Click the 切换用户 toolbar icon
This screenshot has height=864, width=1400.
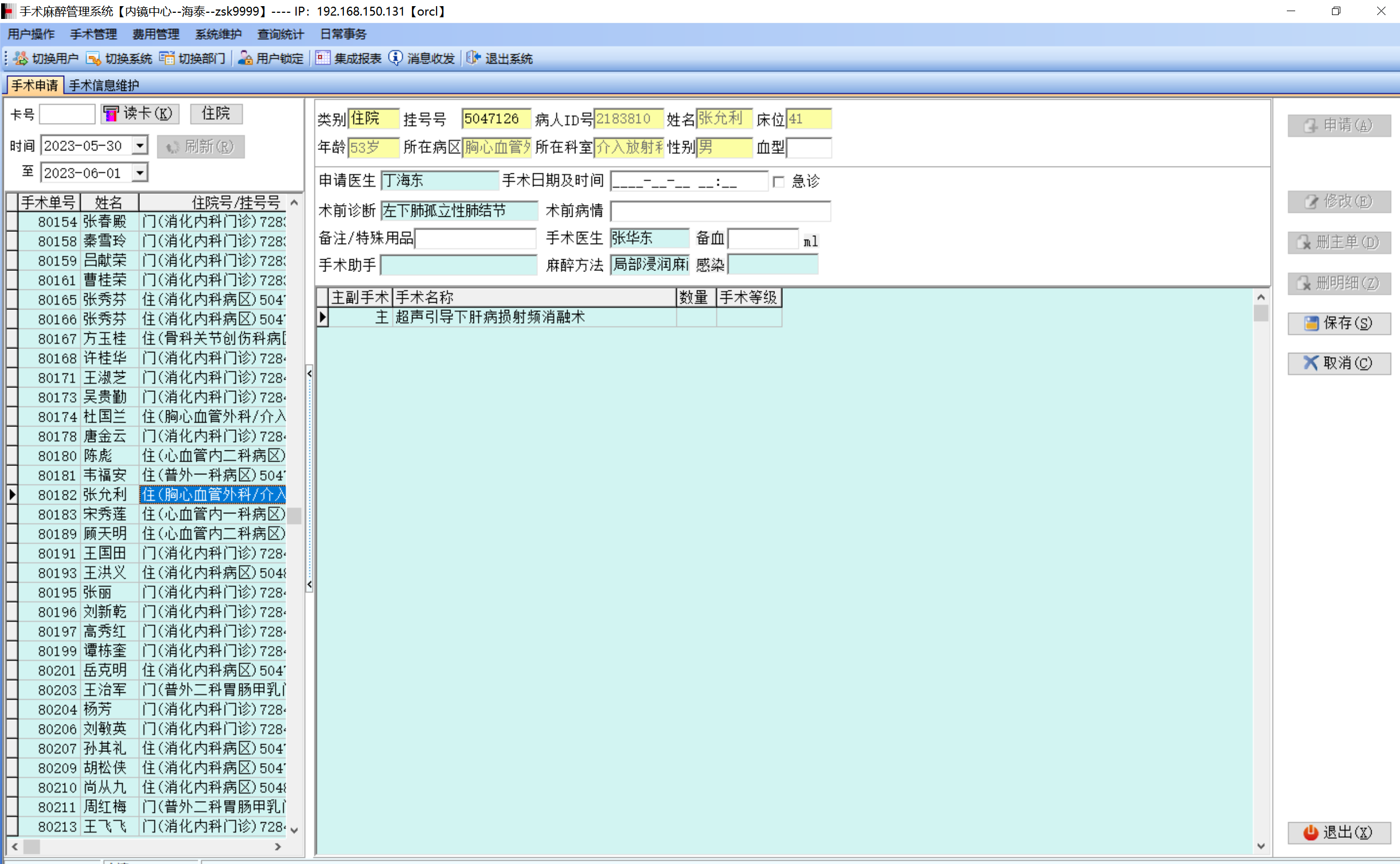(x=21, y=59)
